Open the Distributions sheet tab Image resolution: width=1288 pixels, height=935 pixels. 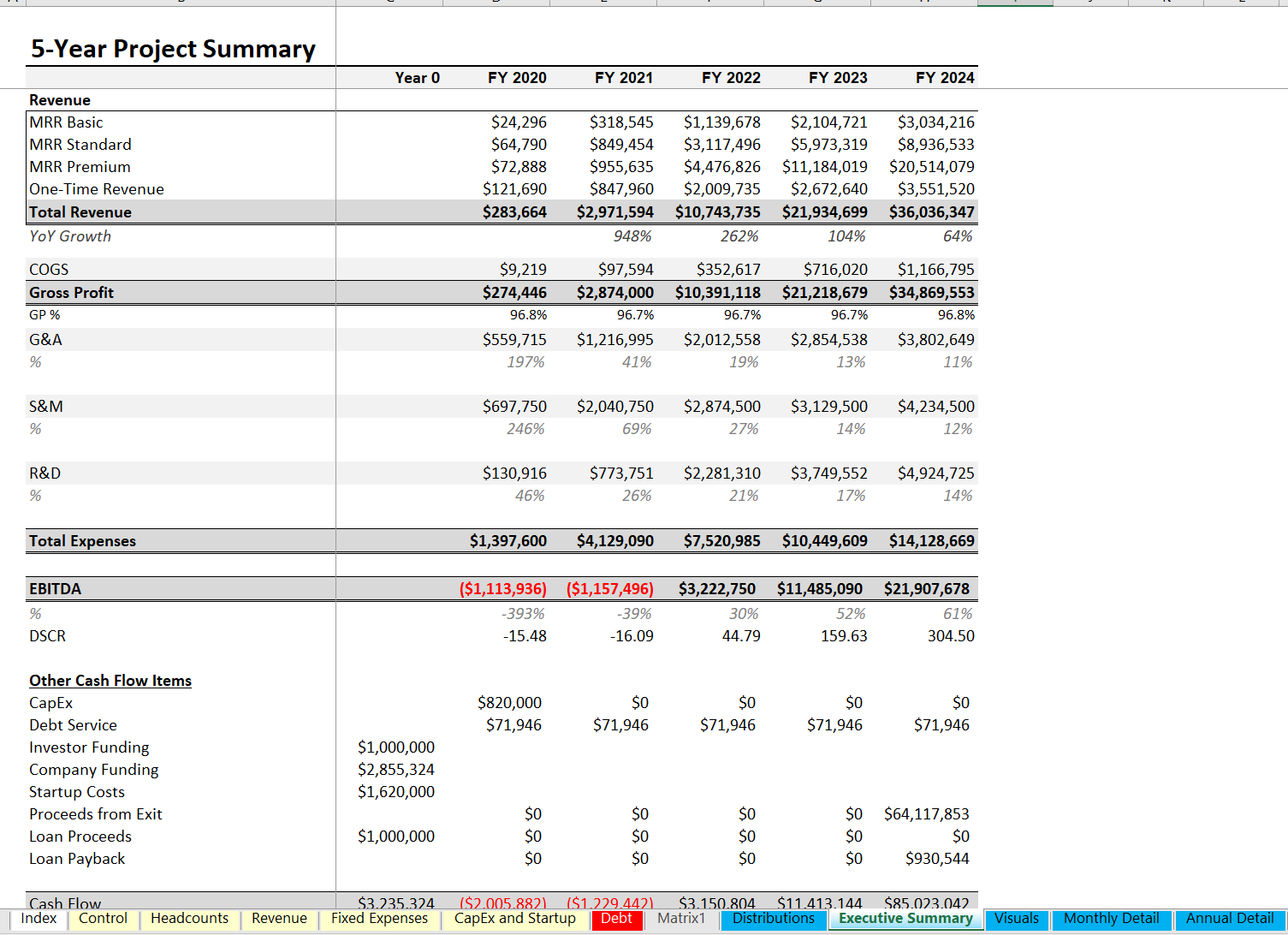[774, 919]
